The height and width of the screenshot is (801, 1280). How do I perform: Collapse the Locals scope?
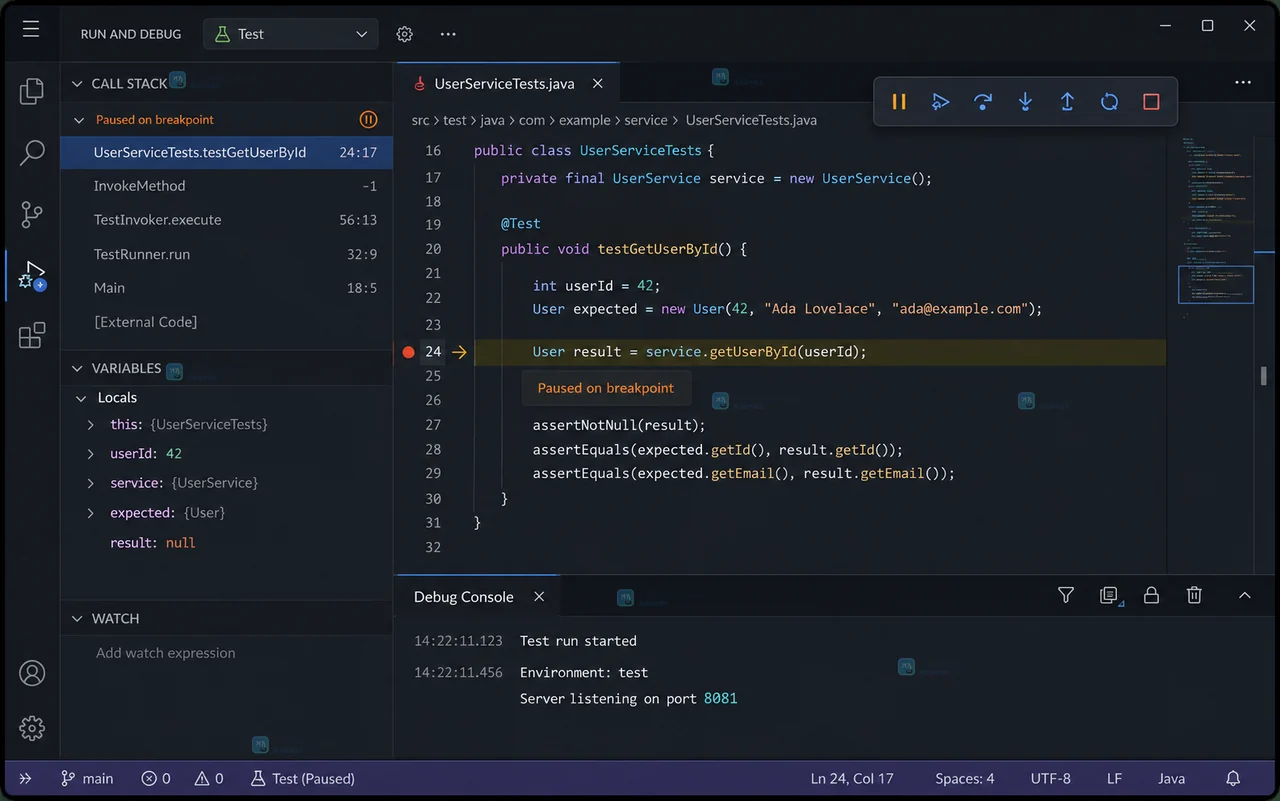[x=82, y=398]
